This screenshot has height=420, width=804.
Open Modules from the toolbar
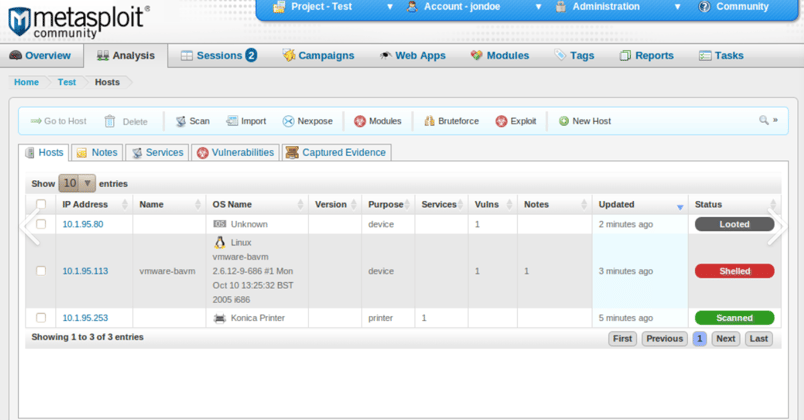pos(360,121)
